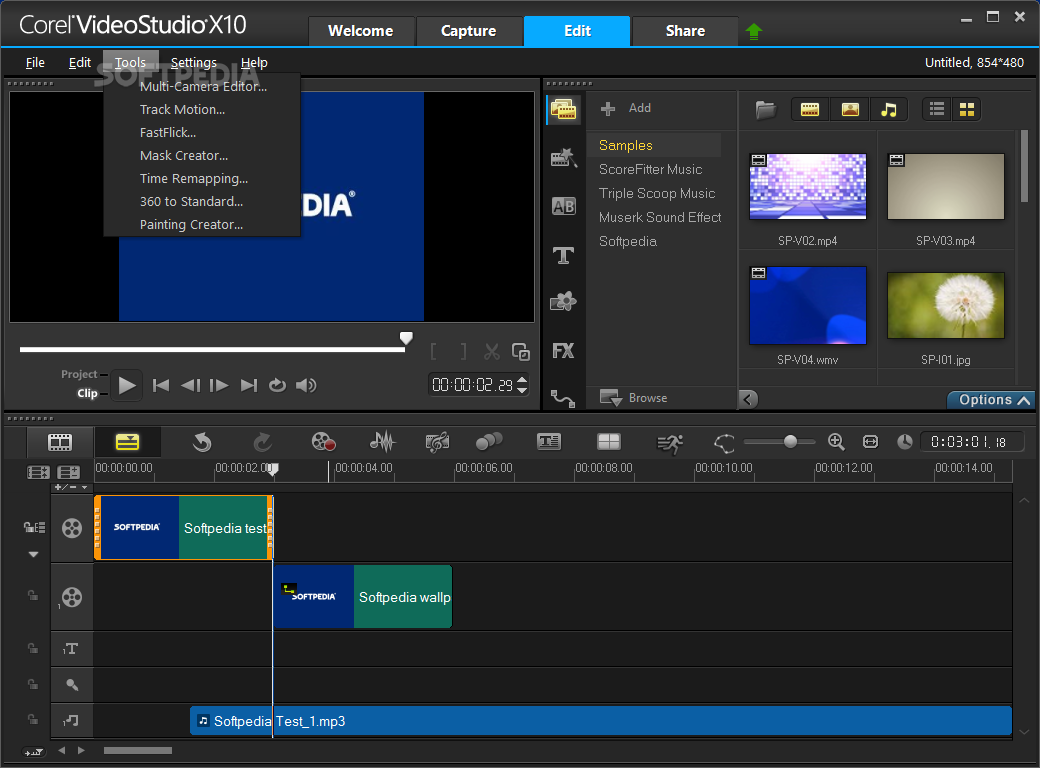Select the Triple Scoop Music folder

click(x=657, y=193)
